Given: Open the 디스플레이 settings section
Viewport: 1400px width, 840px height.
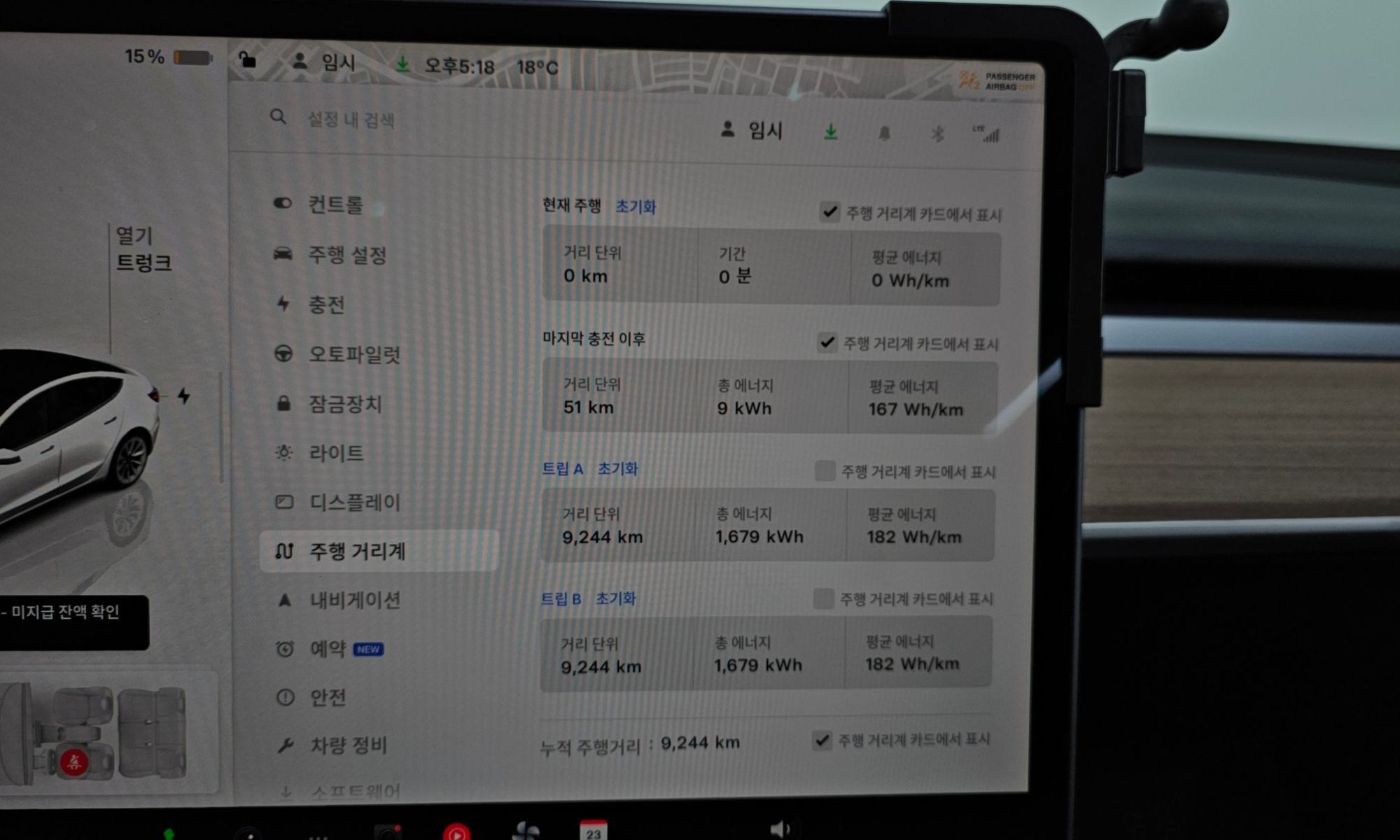Looking at the screenshot, I should 354,502.
